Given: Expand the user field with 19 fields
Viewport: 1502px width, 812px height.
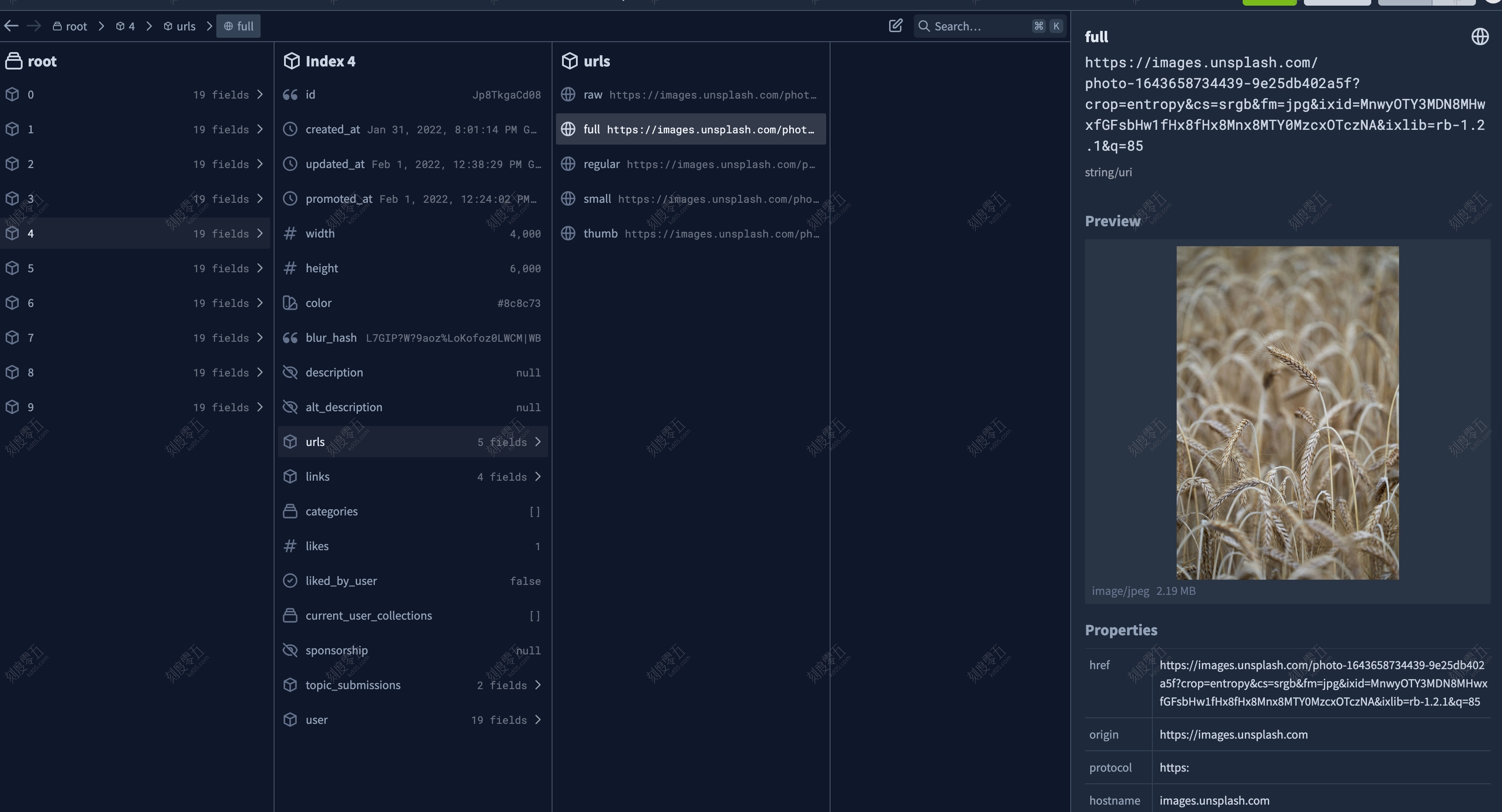Looking at the screenshot, I should click(x=538, y=720).
